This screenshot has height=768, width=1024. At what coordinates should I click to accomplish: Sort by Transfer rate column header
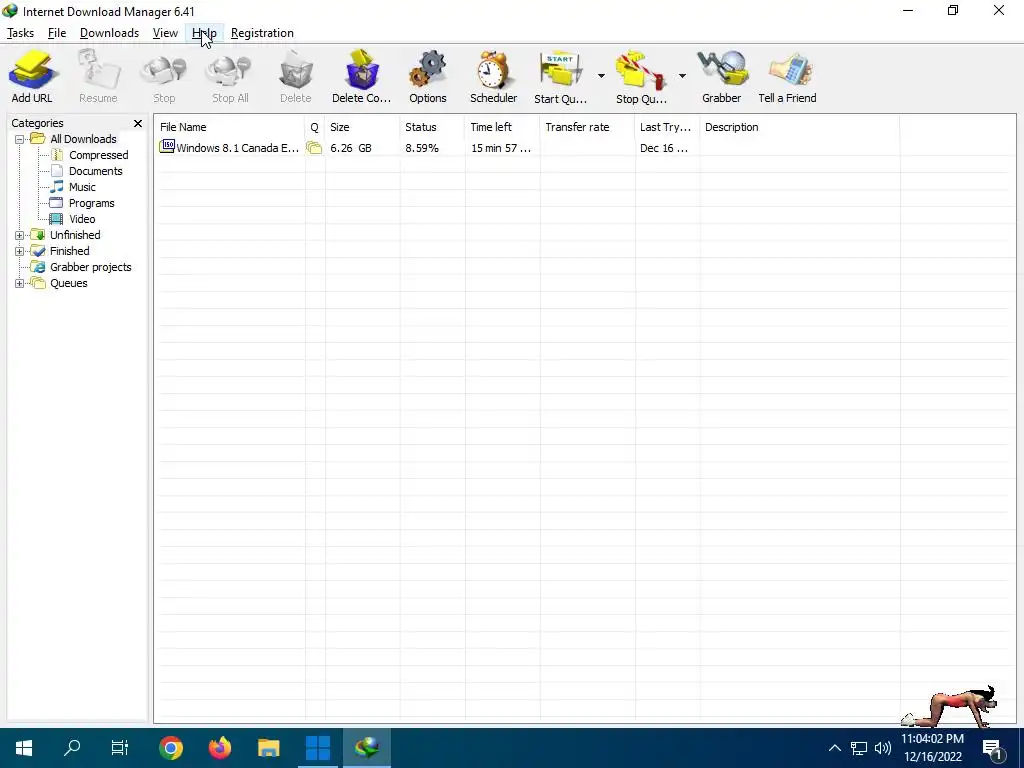click(588, 127)
